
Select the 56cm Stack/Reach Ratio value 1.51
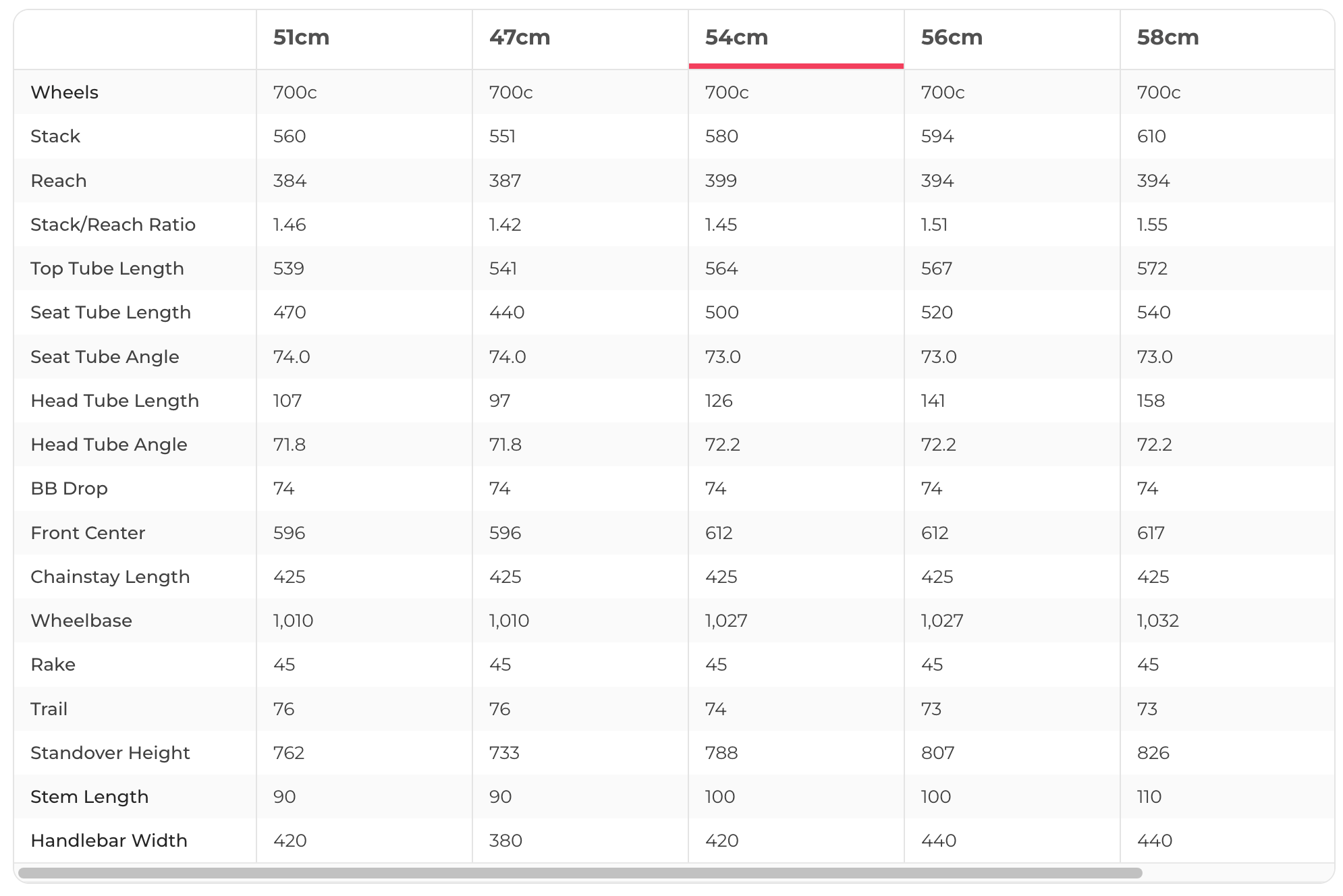pyautogui.click(x=934, y=225)
